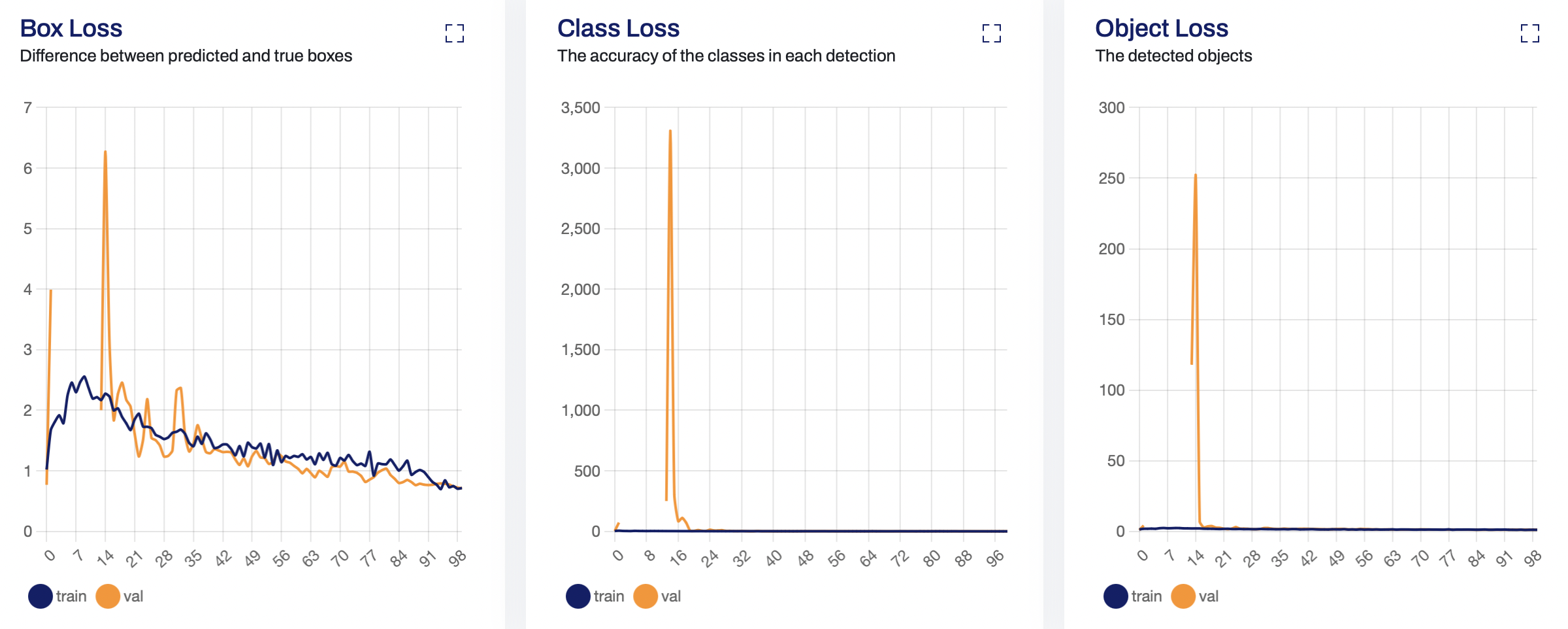Click the val spike peak in Box Loss chart

[x=105, y=152]
